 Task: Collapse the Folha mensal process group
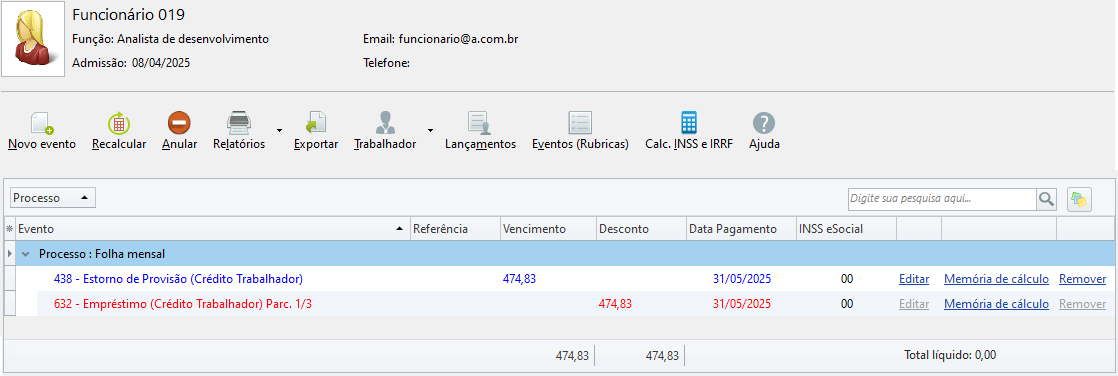click(26, 254)
